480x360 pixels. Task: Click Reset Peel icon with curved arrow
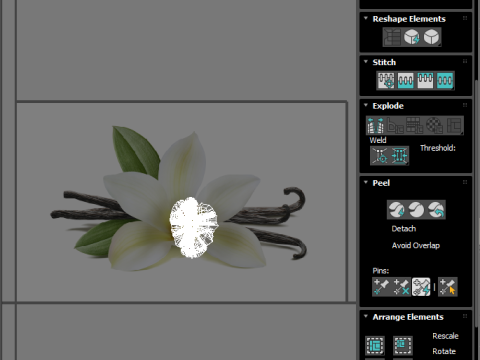point(436,210)
